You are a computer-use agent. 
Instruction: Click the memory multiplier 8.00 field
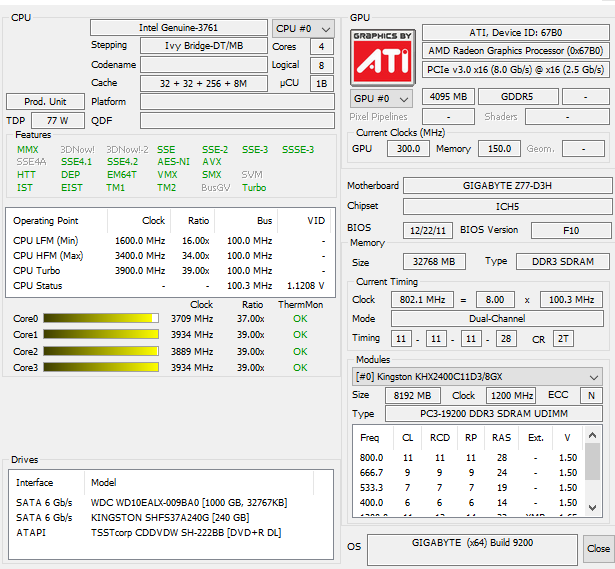(x=495, y=300)
